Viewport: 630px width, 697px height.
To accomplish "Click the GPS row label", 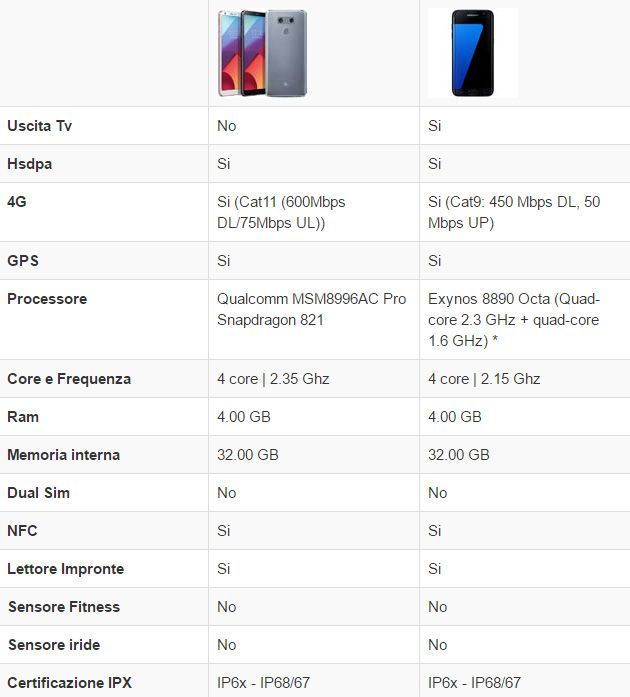I will point(23,261).
